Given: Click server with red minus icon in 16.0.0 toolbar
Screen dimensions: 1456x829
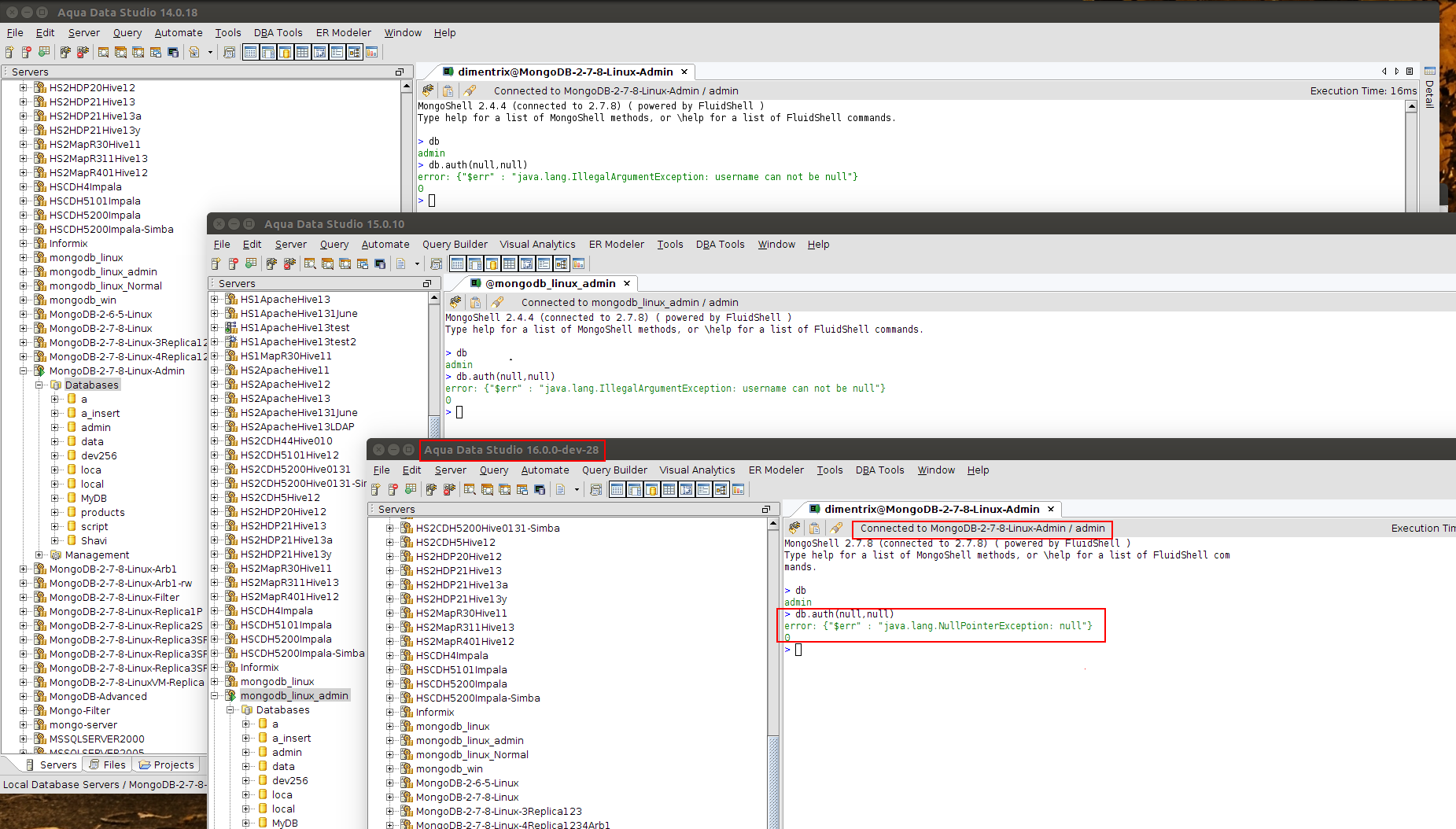Looking at the screenshot, I should click(x=393, y=489).
